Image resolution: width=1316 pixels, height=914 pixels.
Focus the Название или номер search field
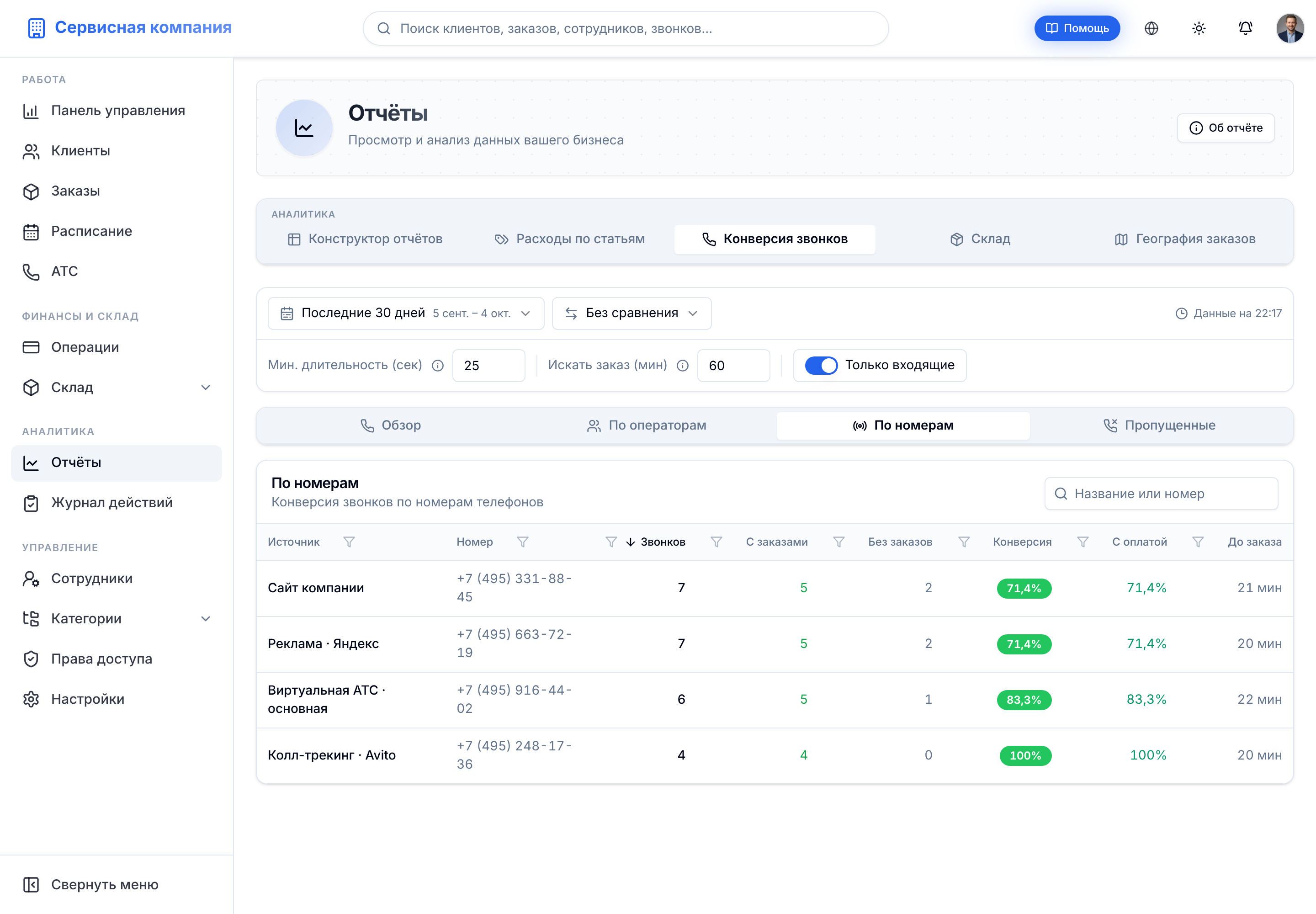point(1161,494)
